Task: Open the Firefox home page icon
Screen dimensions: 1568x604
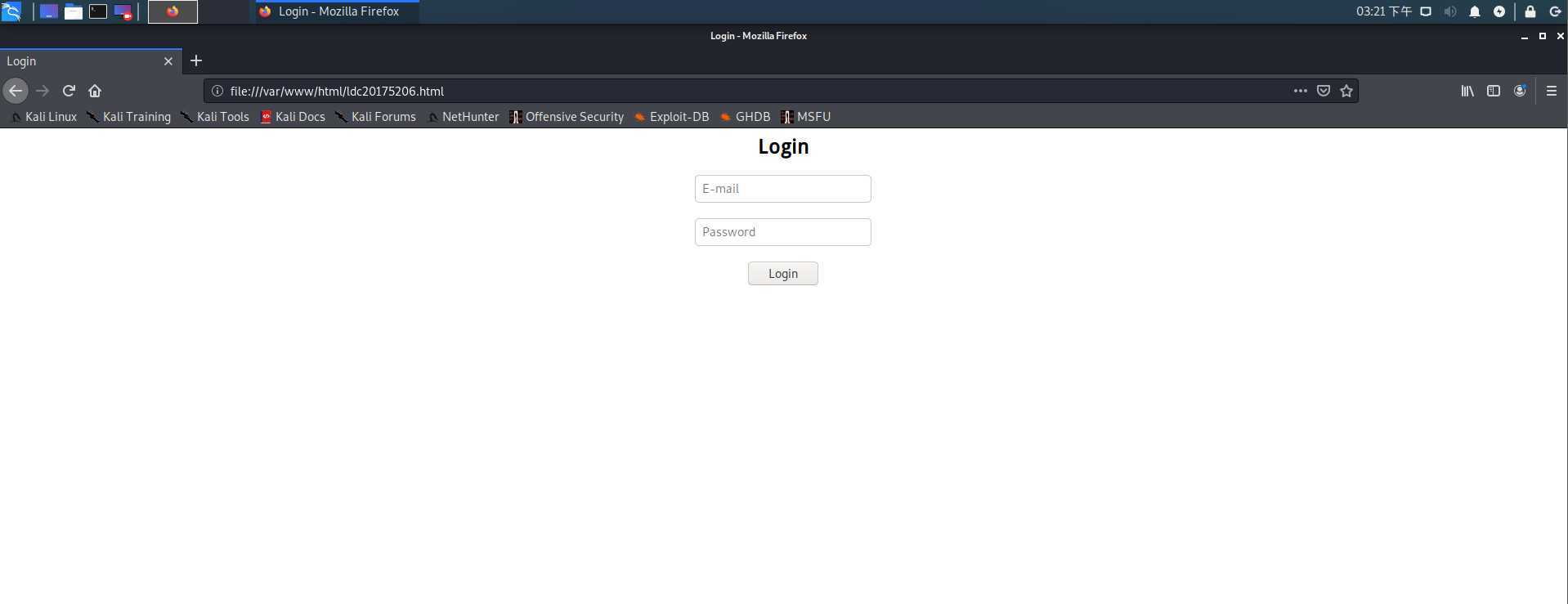Action: pyautogui.click(x=95, y=91)
